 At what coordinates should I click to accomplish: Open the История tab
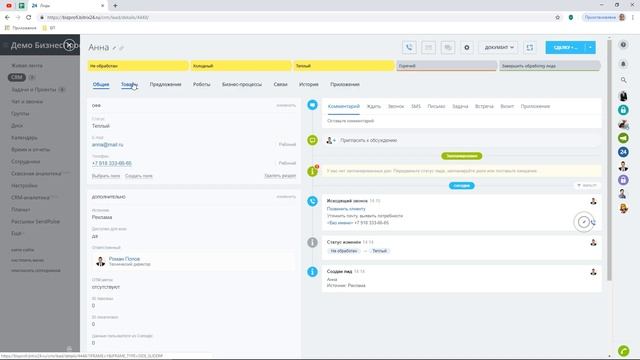[309, 84]
